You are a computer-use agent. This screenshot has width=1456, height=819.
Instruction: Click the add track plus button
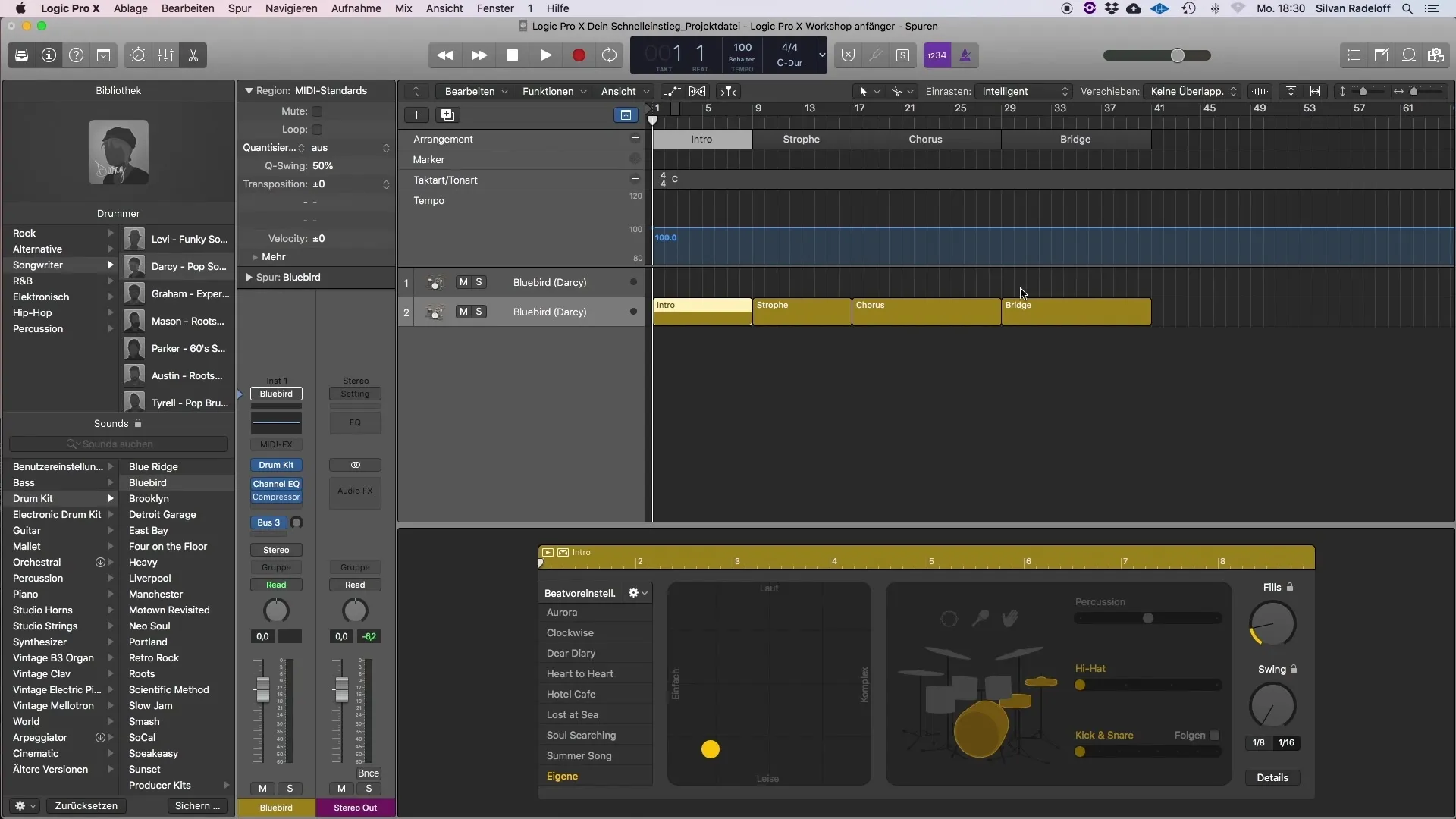coord(416,115)
